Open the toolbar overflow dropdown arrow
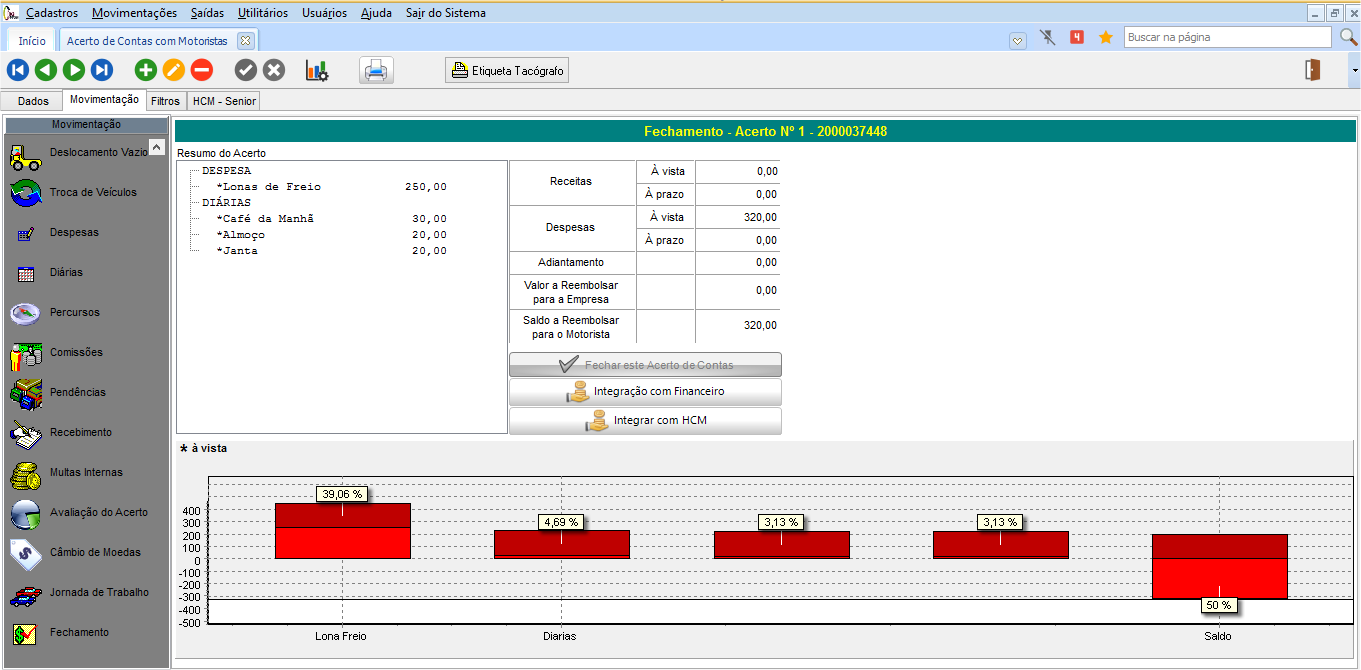Screen dimensions: 1361x670 1354,71
